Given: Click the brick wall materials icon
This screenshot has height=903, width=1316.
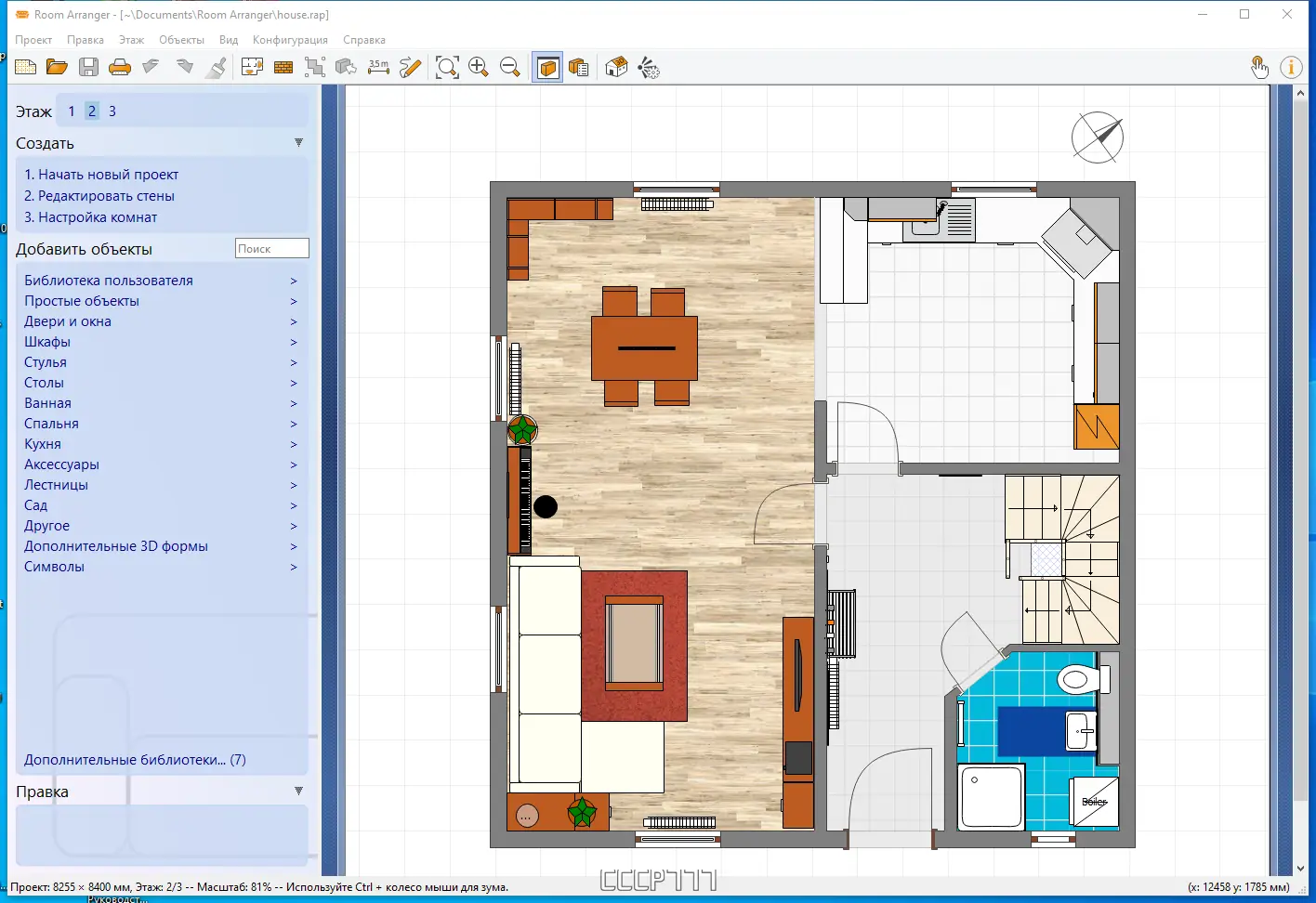Looking at the screenshot, I should [283, 66].
